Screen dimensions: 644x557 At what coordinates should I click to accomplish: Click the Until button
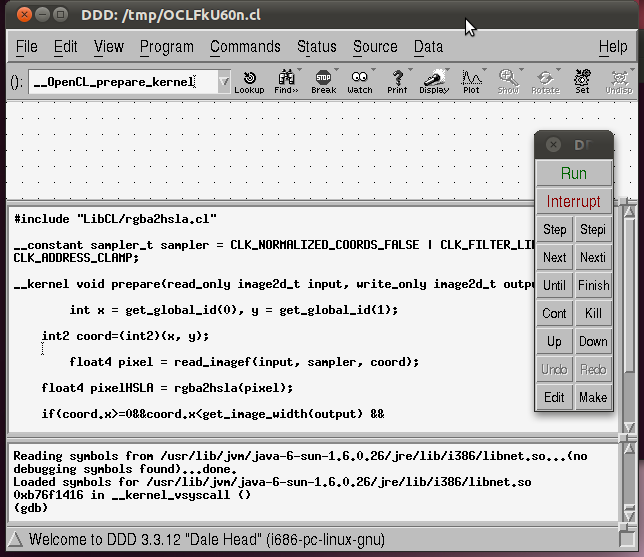coord(554,285)
